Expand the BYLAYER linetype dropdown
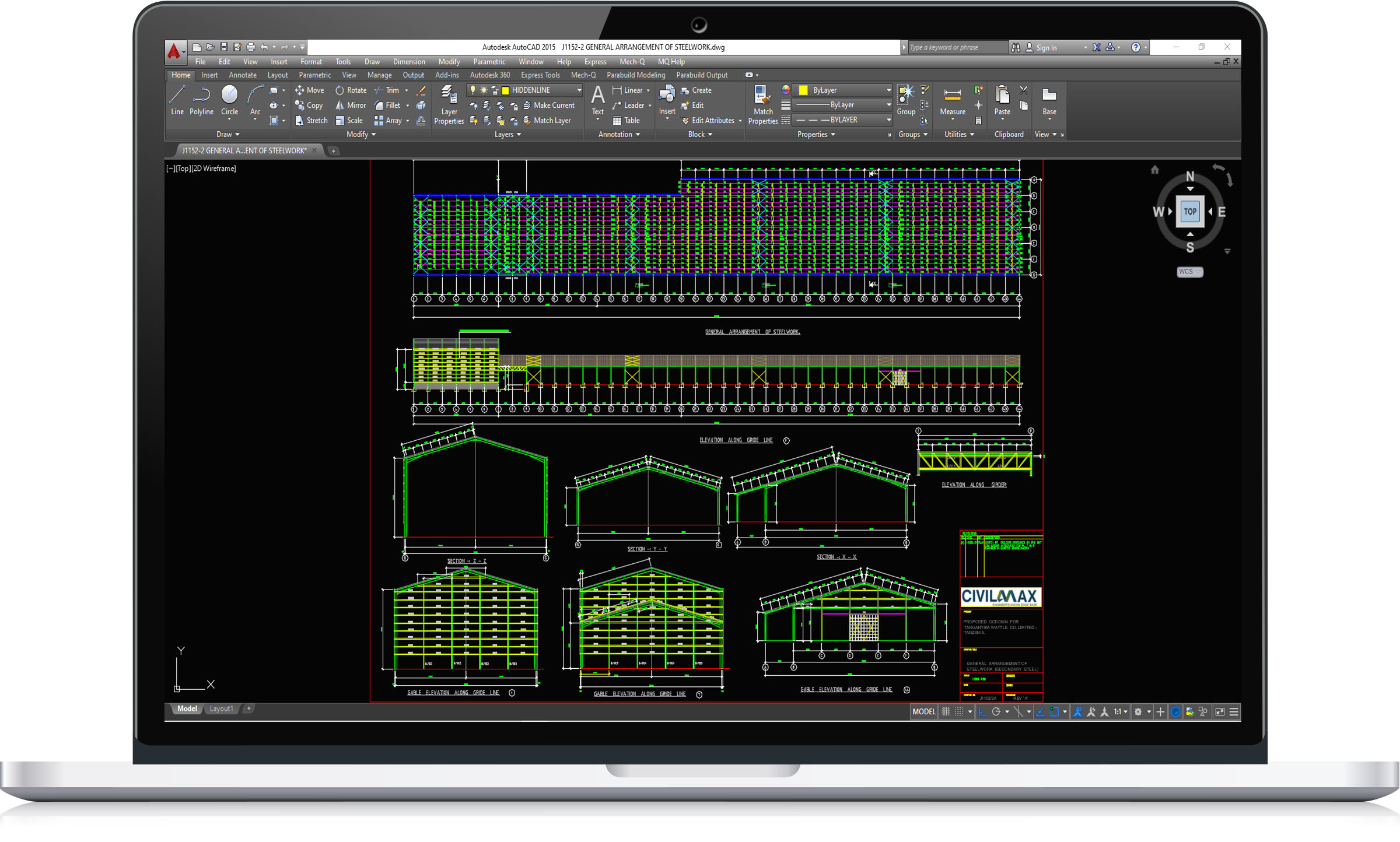The width and height of the screenshot is (1400, 842). (888, 120)
